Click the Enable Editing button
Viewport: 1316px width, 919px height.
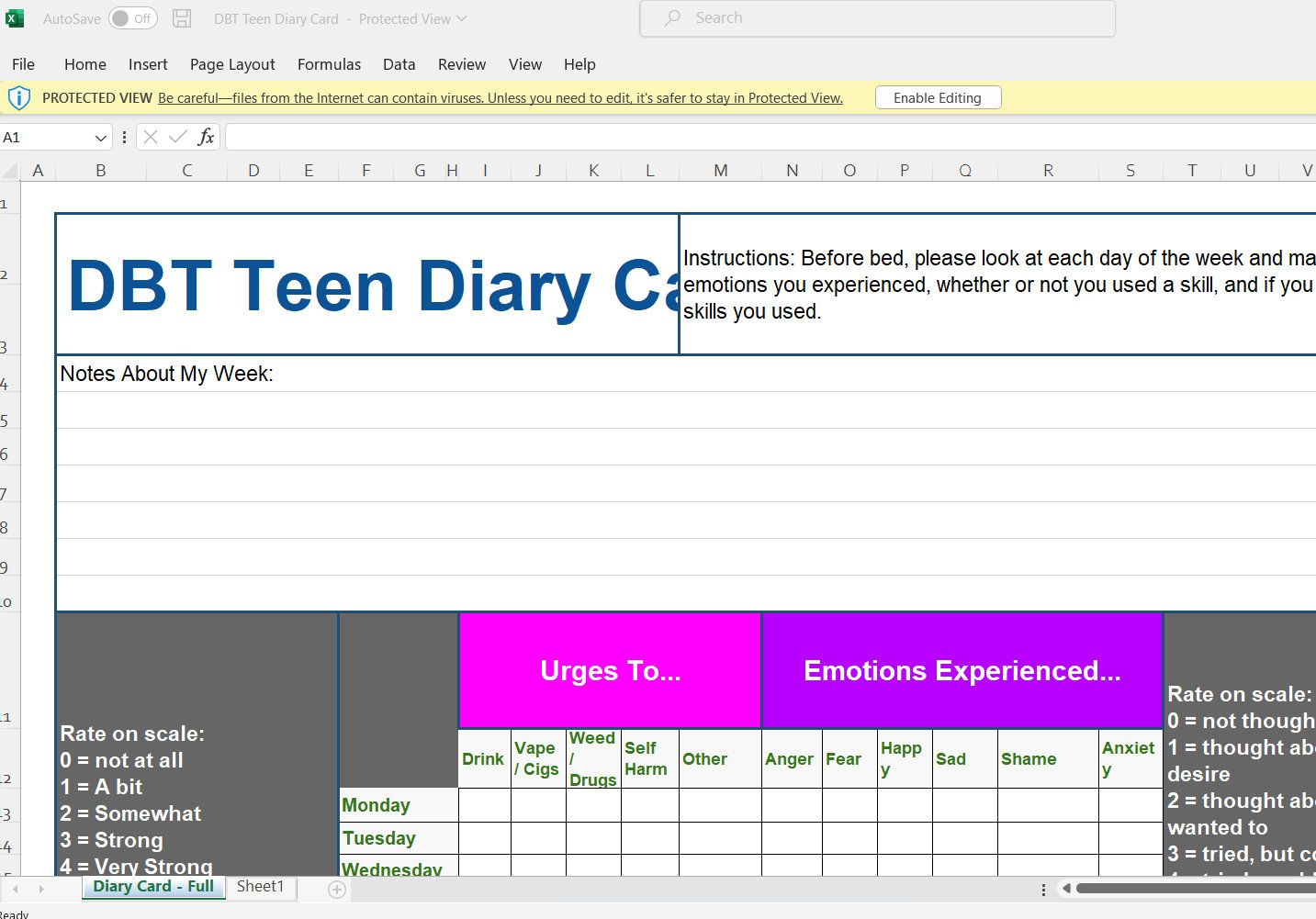tap(938, 96)
